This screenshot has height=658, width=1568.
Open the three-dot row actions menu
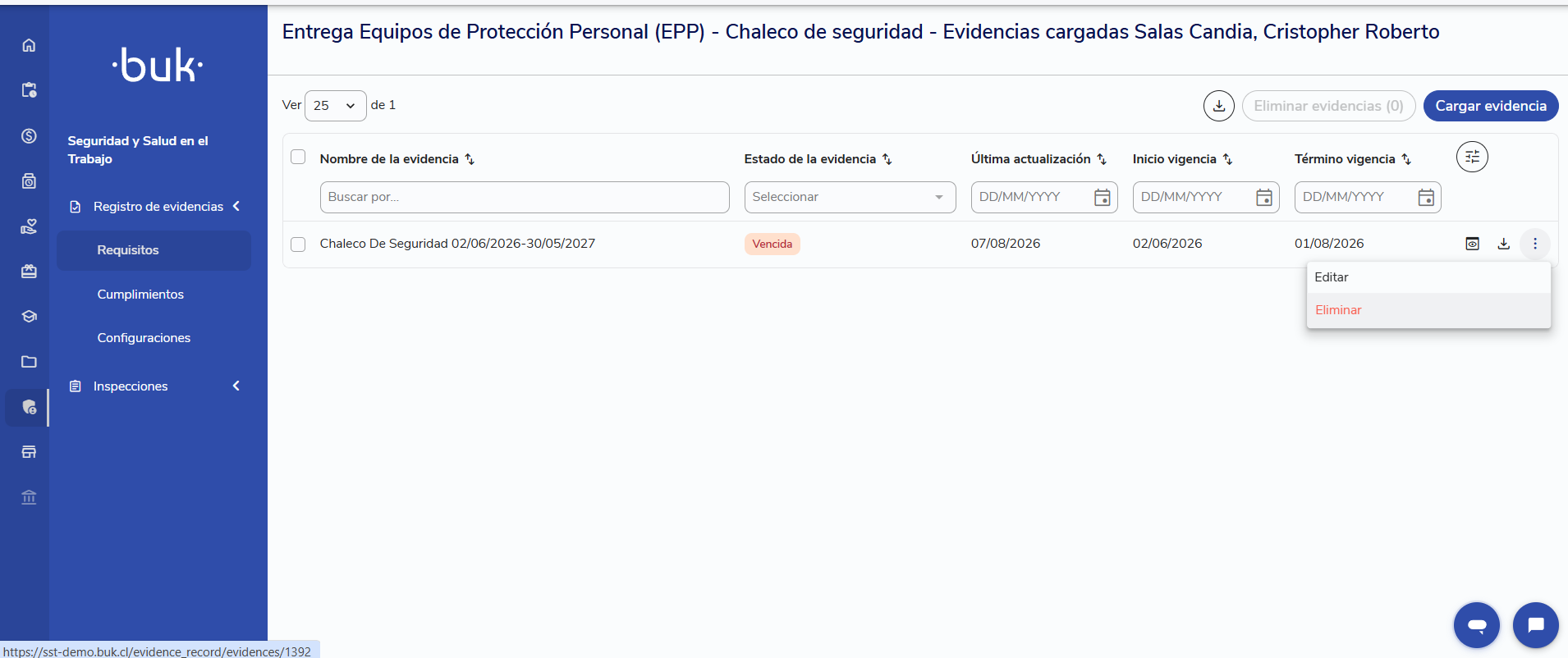(x=1535, y=244)
